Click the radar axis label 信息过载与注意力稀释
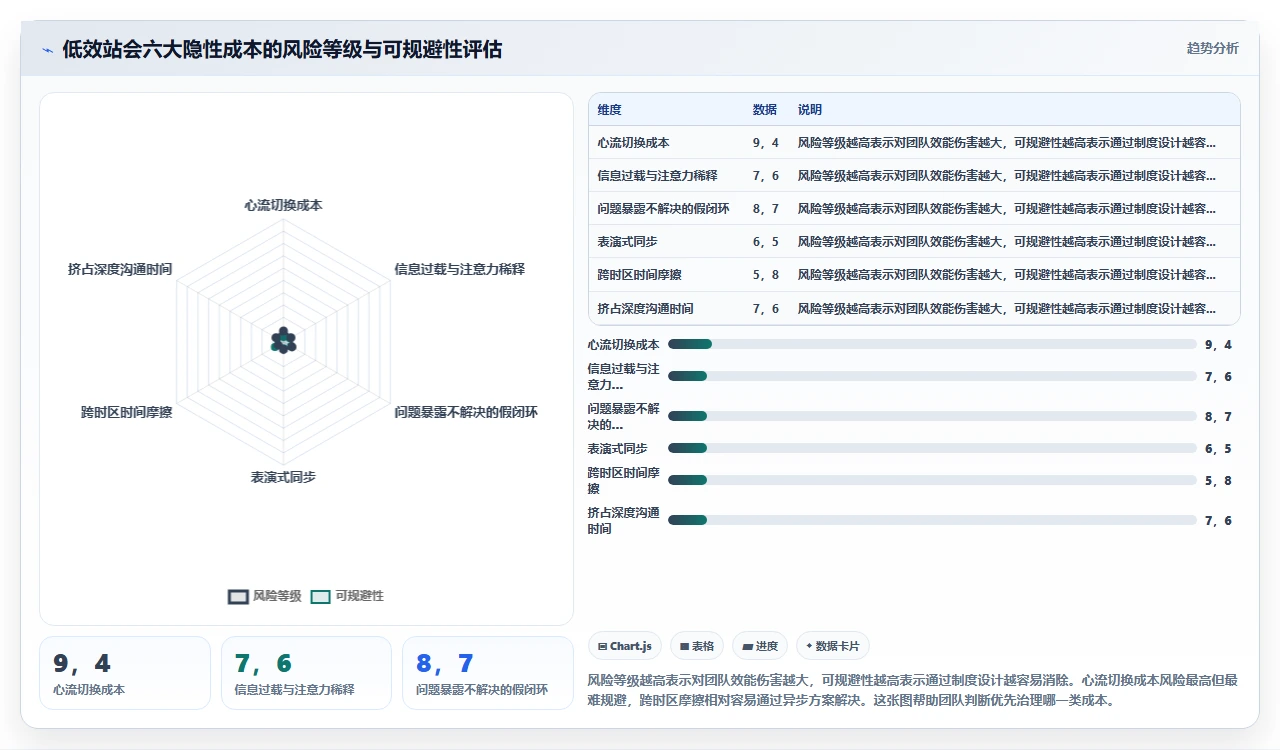1280x750 pixels. click(460, 269)
